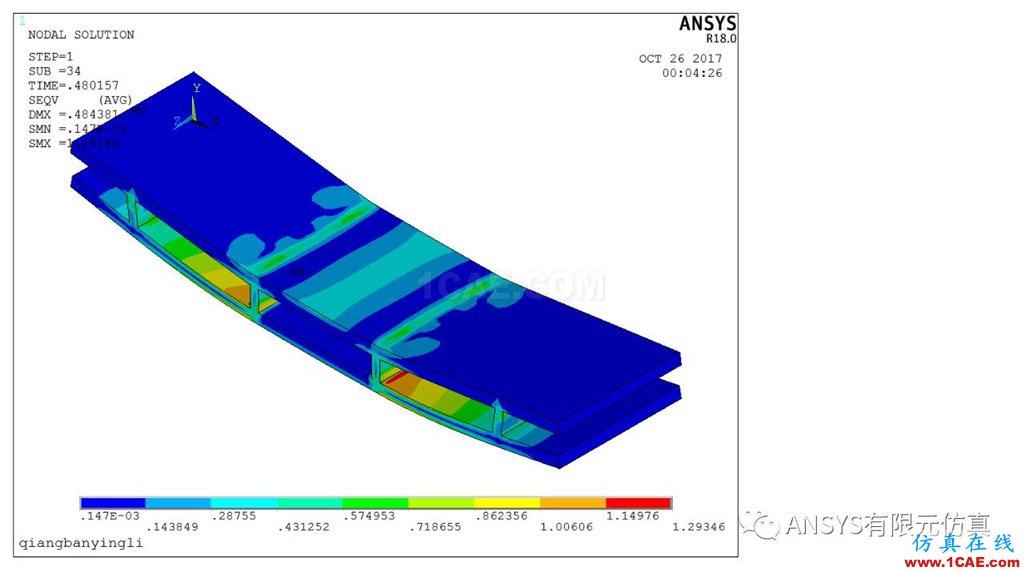Screen dimensions: 1024x570
Task: Click the .431252 legend value
Action: [303, 527]
